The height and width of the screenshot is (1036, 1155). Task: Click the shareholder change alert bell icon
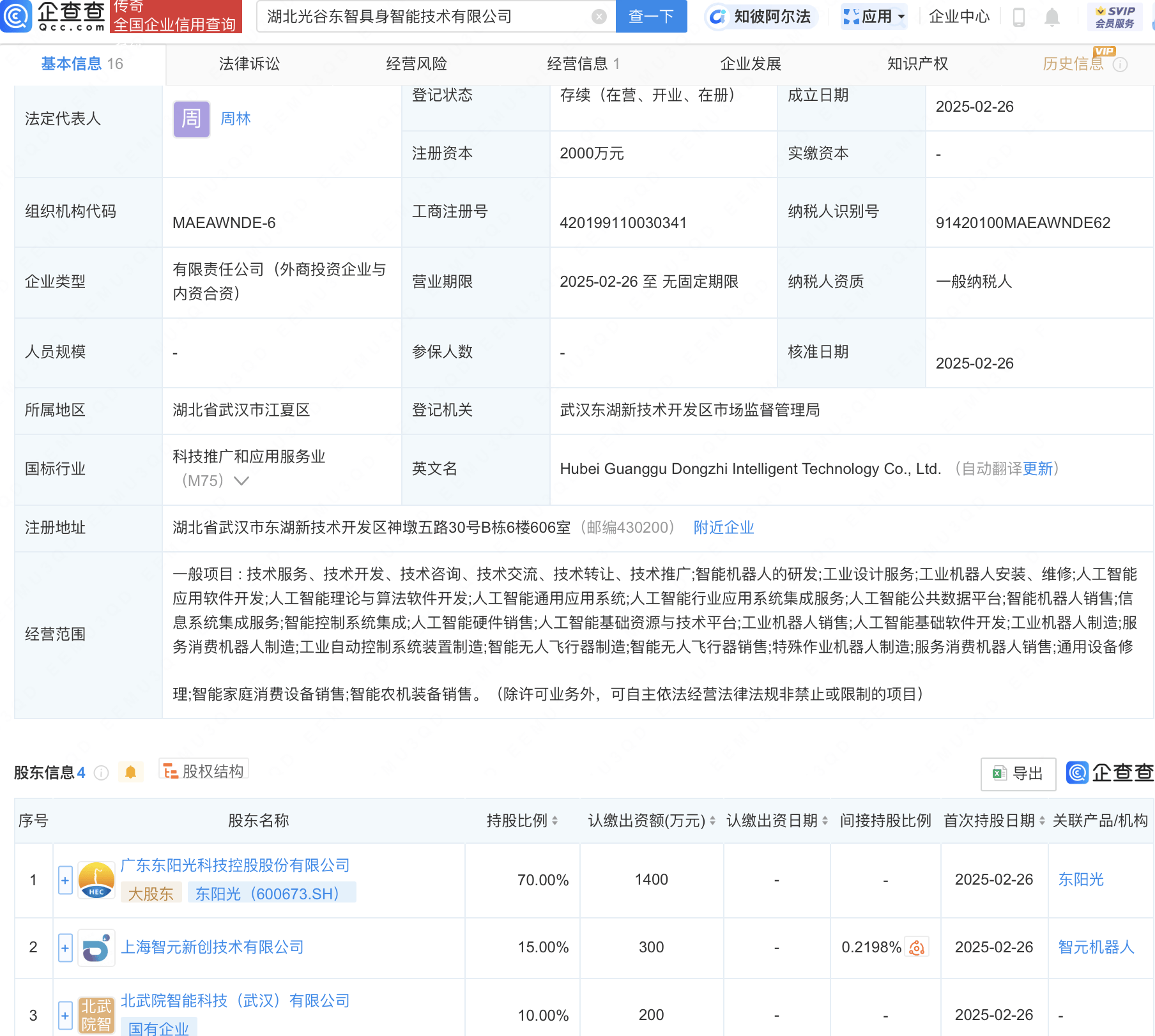(130, 772)
